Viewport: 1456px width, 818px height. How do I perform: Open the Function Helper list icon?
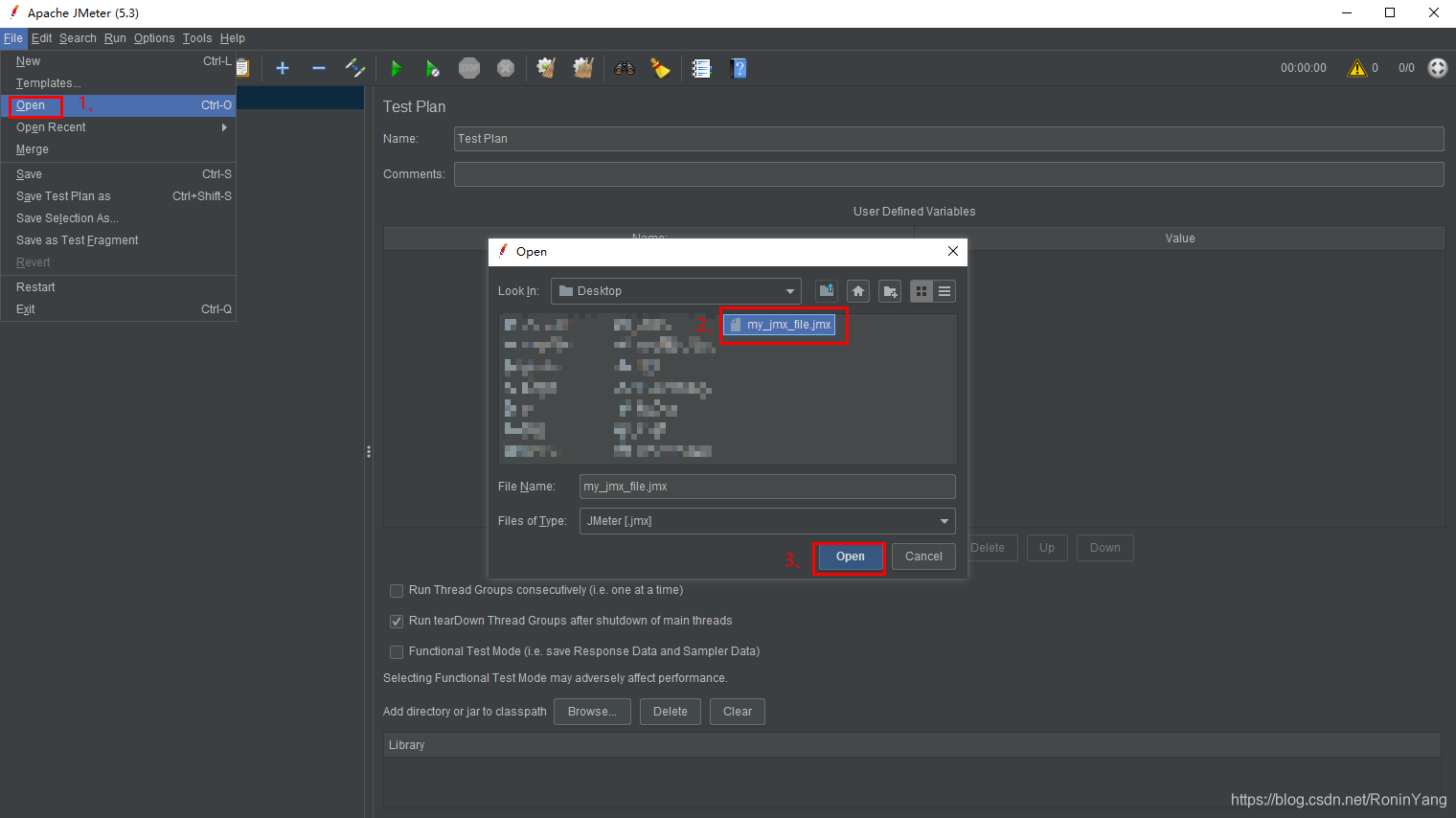pyautogui.click(x=702, y=68)
